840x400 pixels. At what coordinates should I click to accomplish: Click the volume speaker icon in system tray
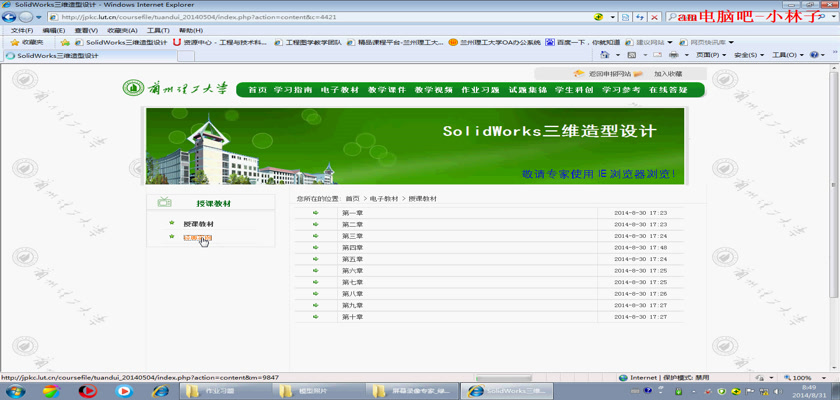[x=778, y=391]
